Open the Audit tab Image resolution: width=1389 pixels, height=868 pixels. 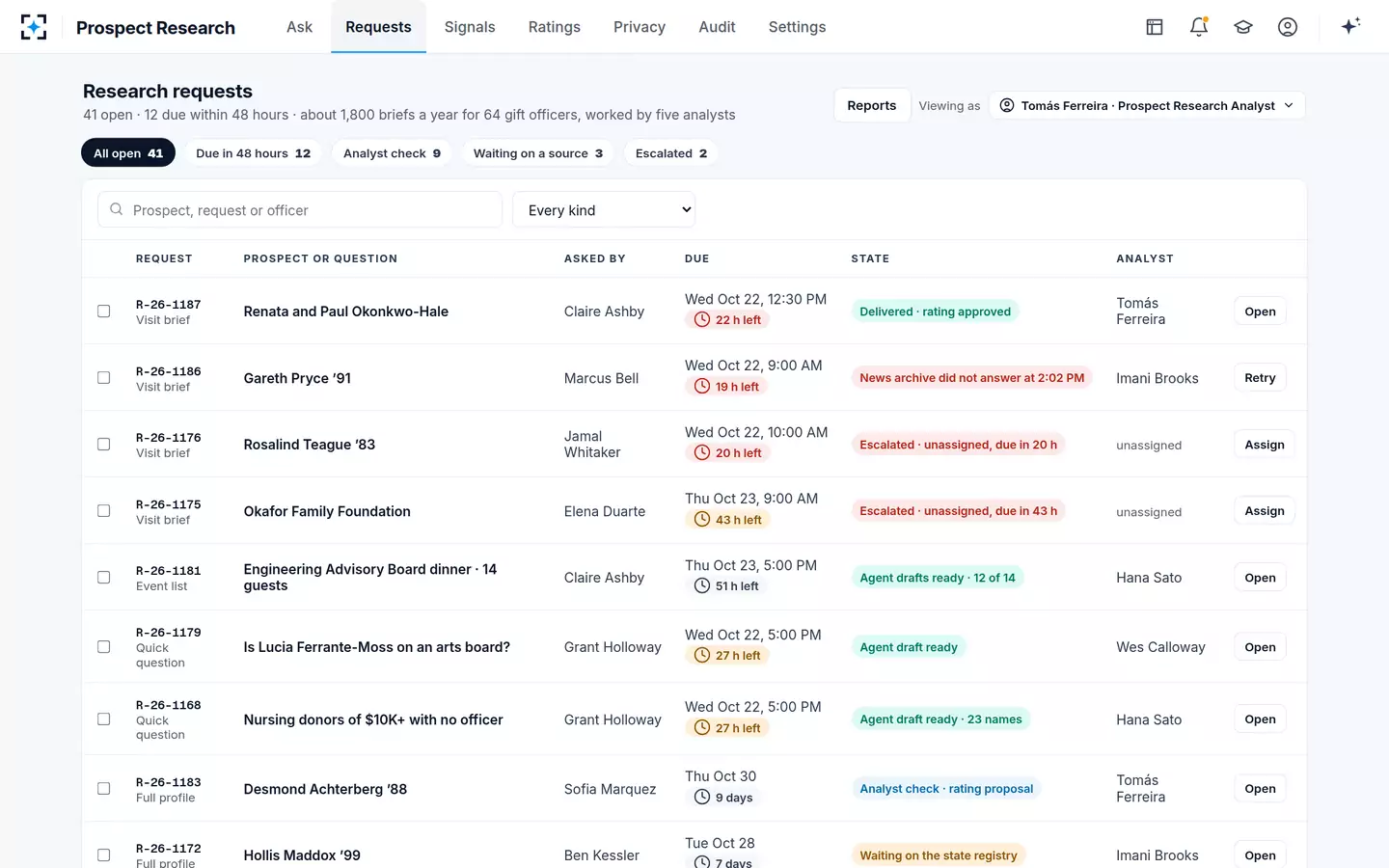[x=717, y=27]
